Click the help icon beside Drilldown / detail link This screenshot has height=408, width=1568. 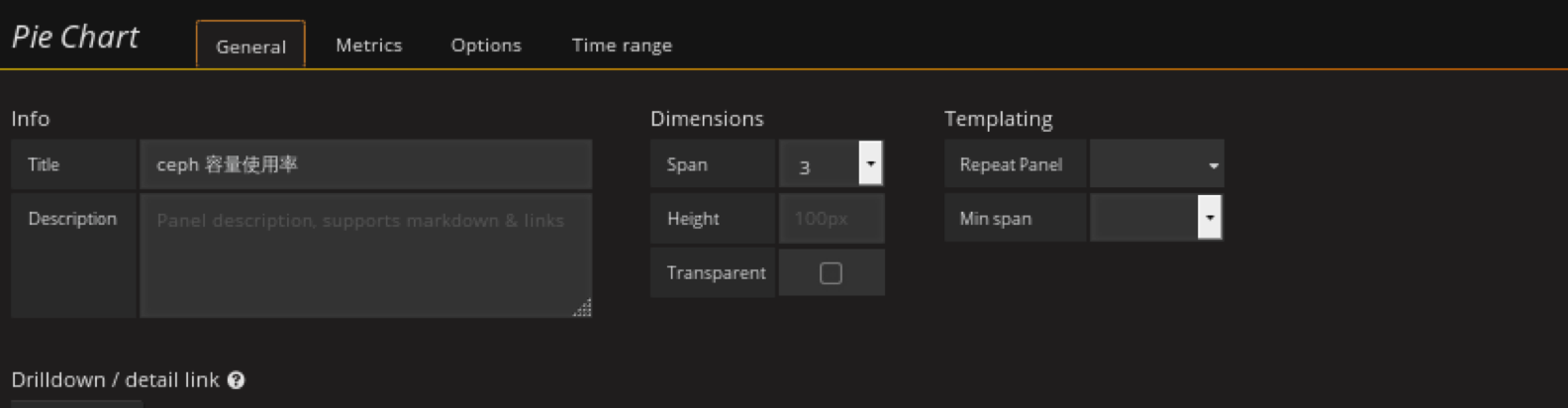coord(236,380)
